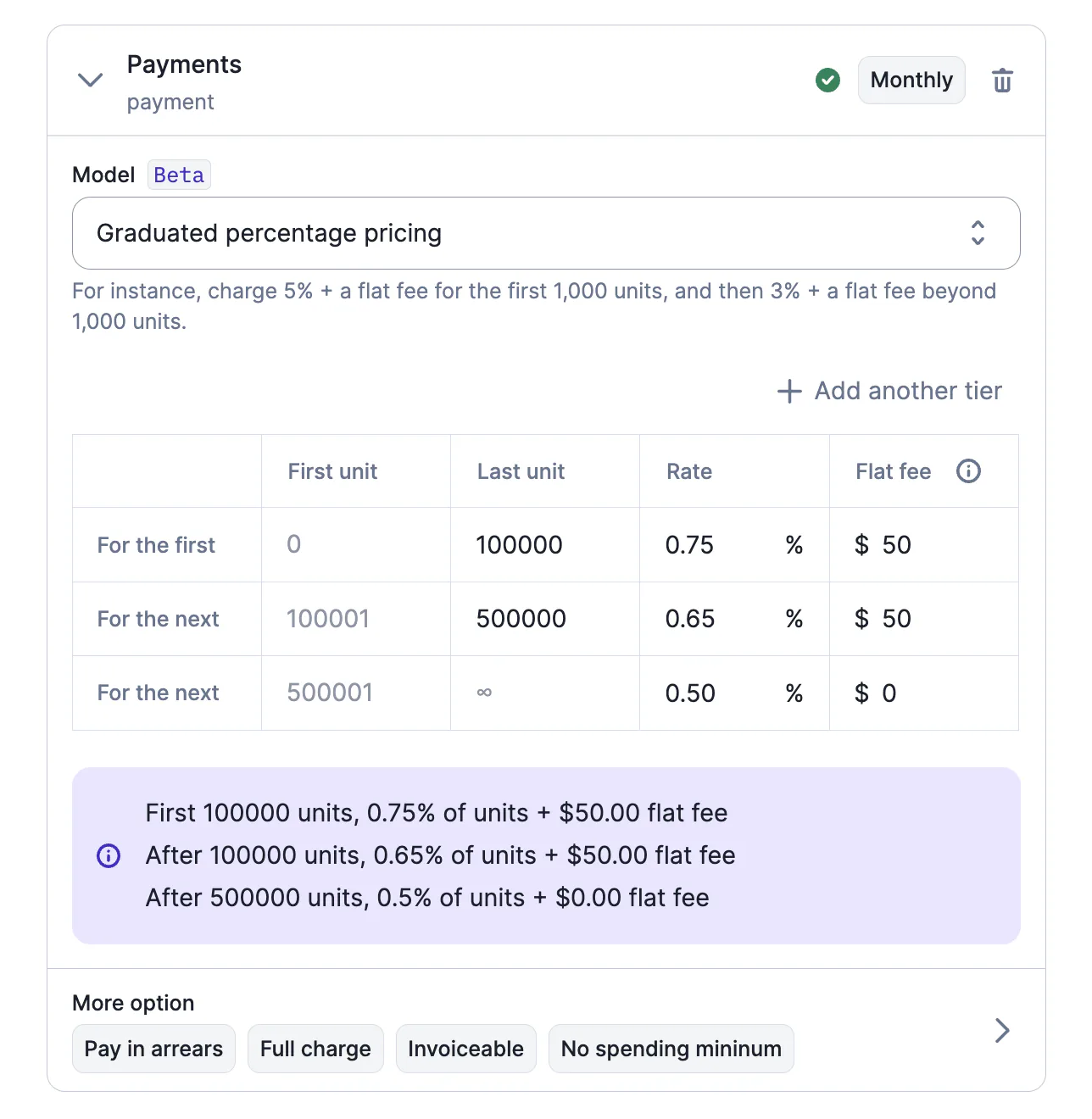The image size is (1092, 1119).
Task: Click the plus icon beside Add another tier
Action: pyautogui.click(x=789, y=391)
